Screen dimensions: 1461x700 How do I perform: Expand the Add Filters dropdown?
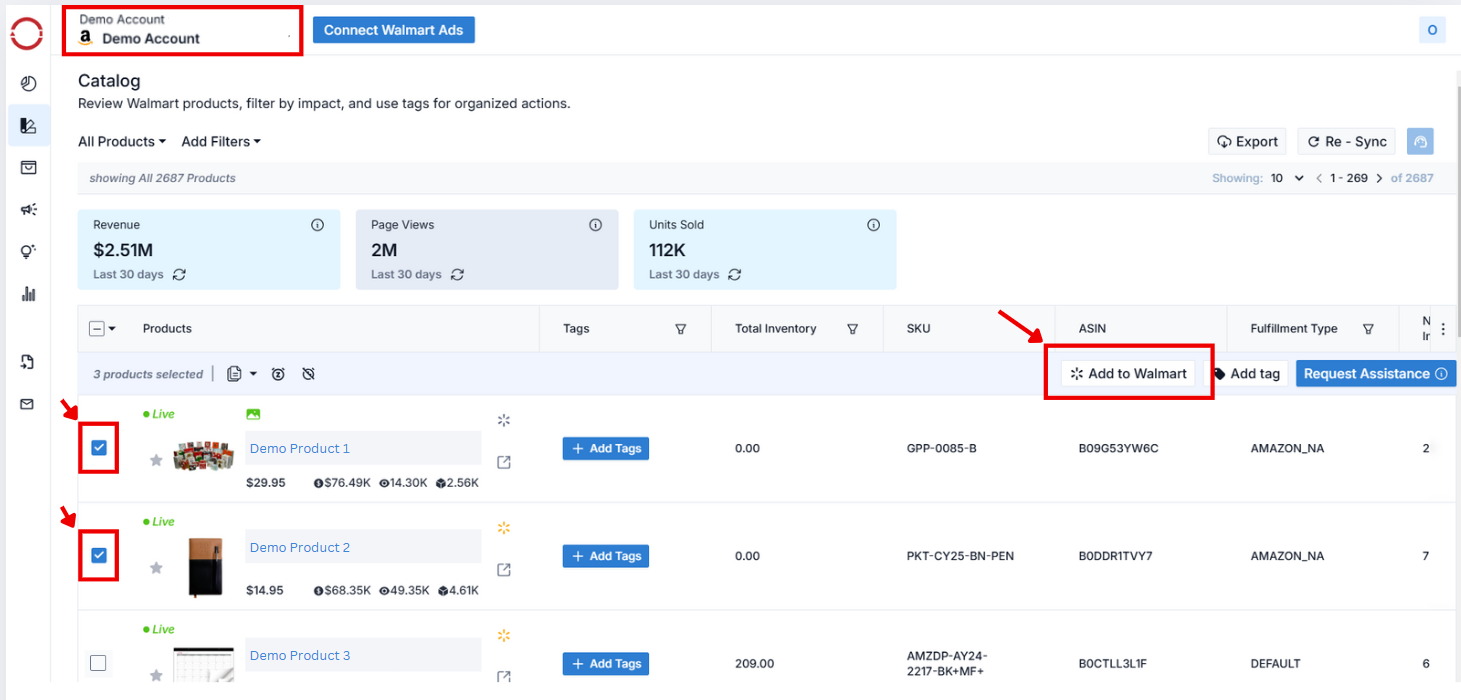(221, 142)
